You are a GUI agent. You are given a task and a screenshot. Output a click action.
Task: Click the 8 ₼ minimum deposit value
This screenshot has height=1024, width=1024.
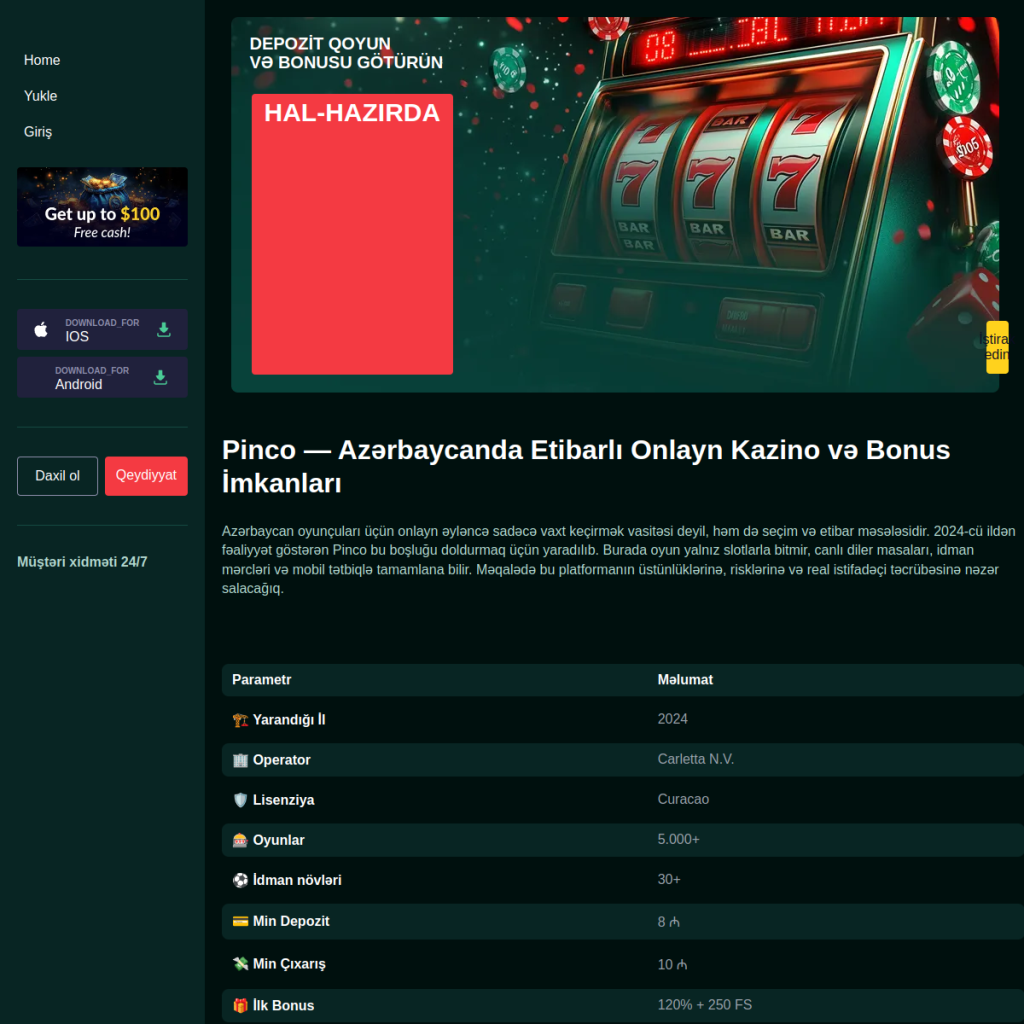coord(669,922)
